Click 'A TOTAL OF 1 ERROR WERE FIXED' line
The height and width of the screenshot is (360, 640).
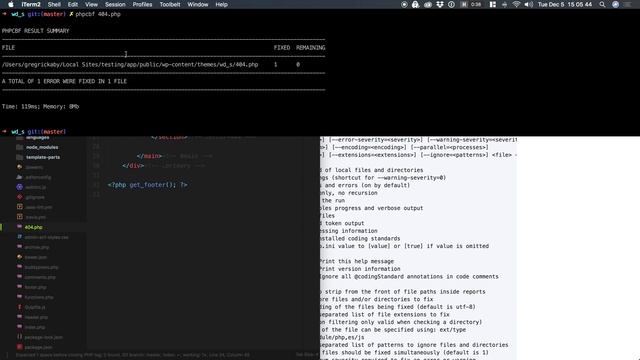(x=64, y=81)
